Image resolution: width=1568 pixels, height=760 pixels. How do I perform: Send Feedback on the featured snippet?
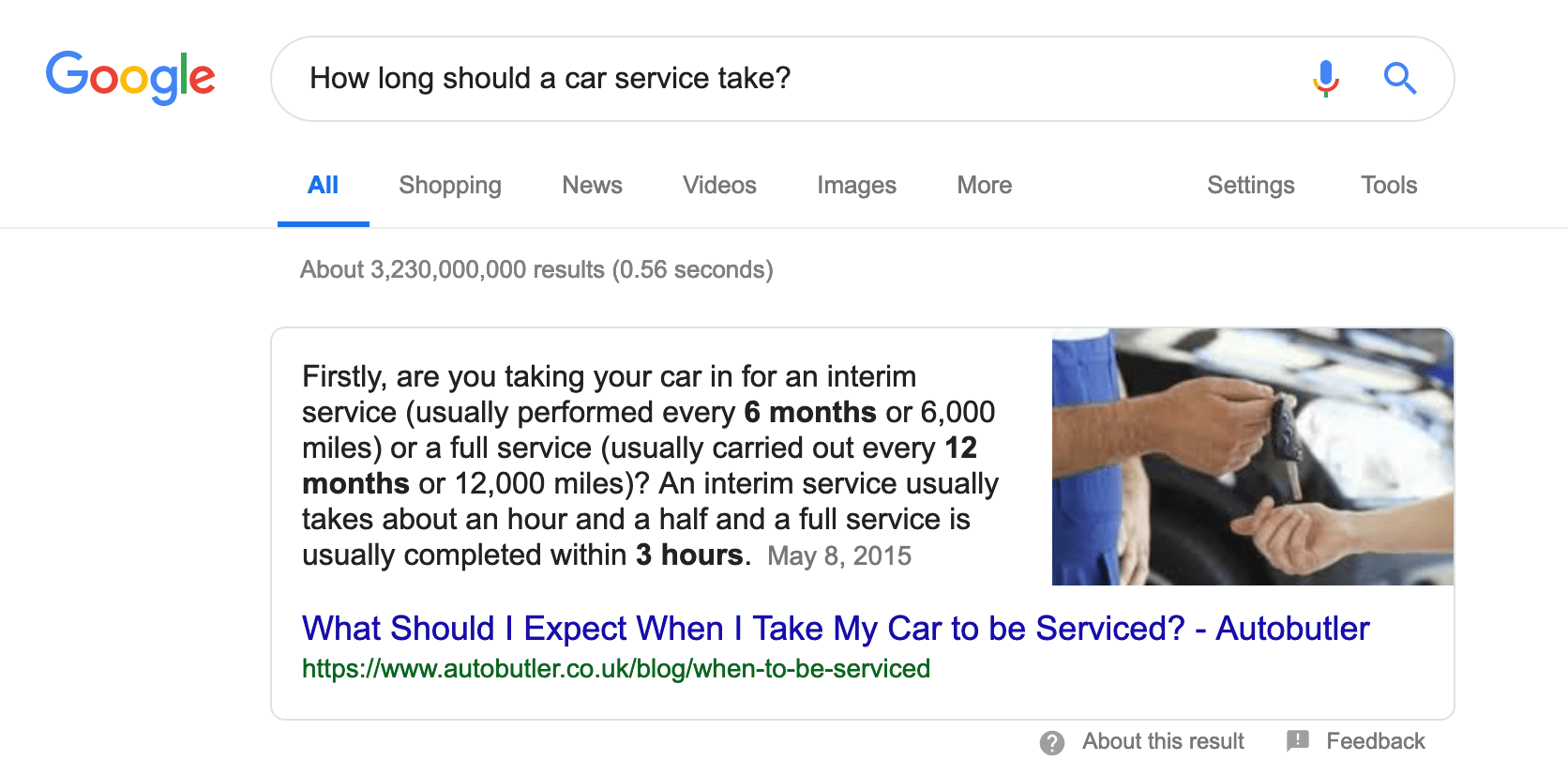[x=1375, y=741]
